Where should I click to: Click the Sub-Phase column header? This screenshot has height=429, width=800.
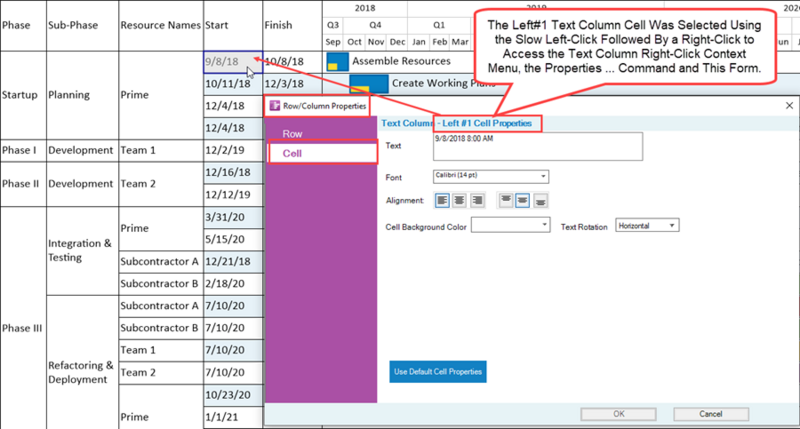(x=83, y=26)
